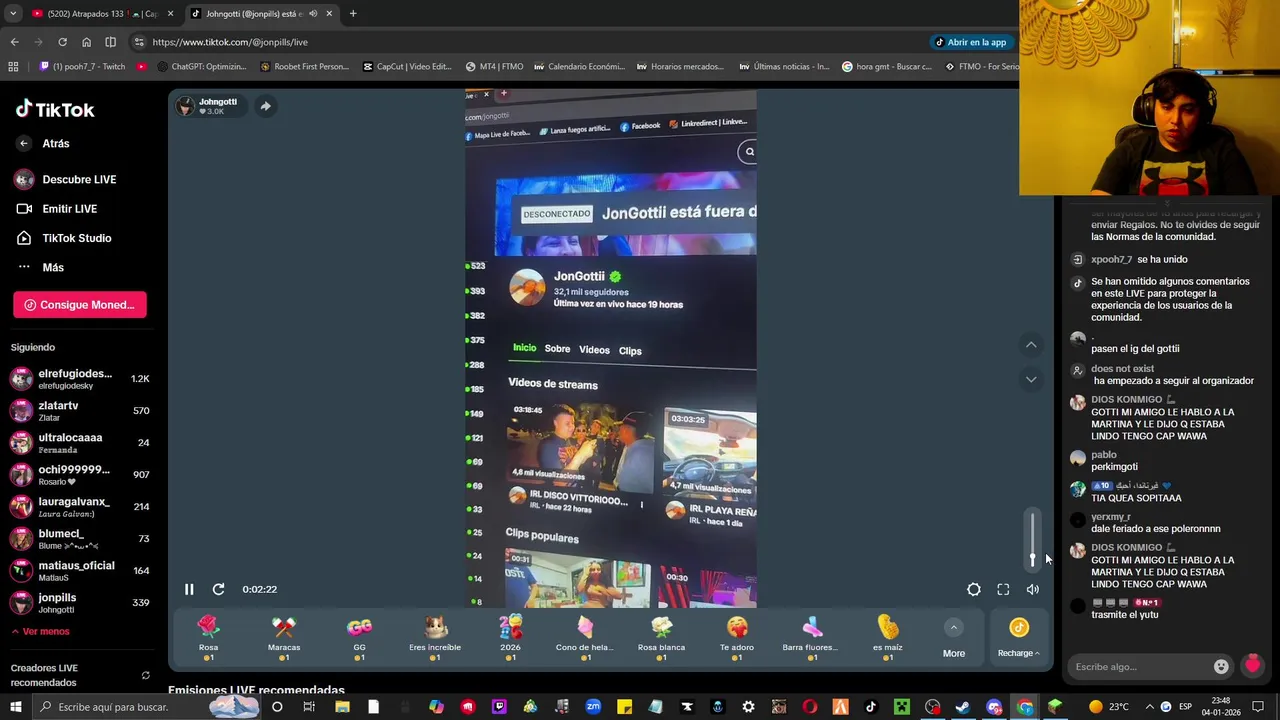Share the Johngotti live stream
Image resolution: width=1280 pixels, height=720 pixels.
tap(265, 106)
